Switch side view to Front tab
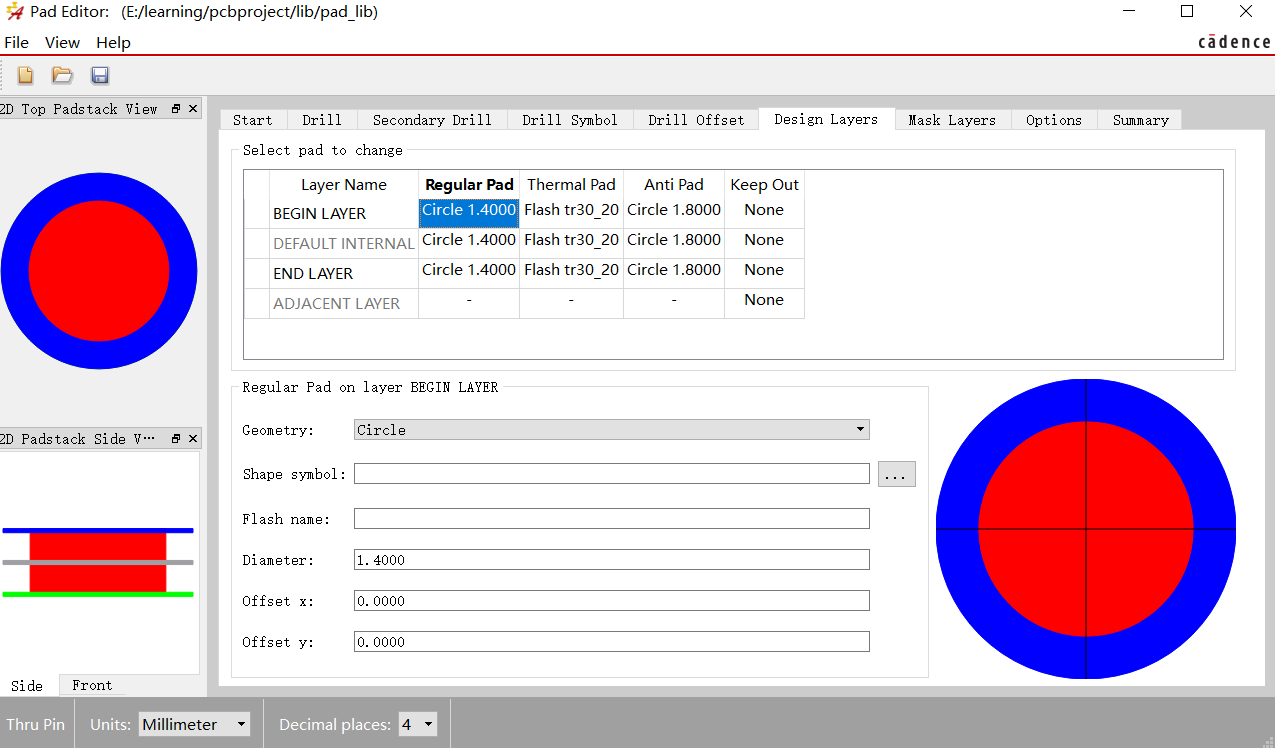Viewport: 1275px width, 748px height. point(92,685)
